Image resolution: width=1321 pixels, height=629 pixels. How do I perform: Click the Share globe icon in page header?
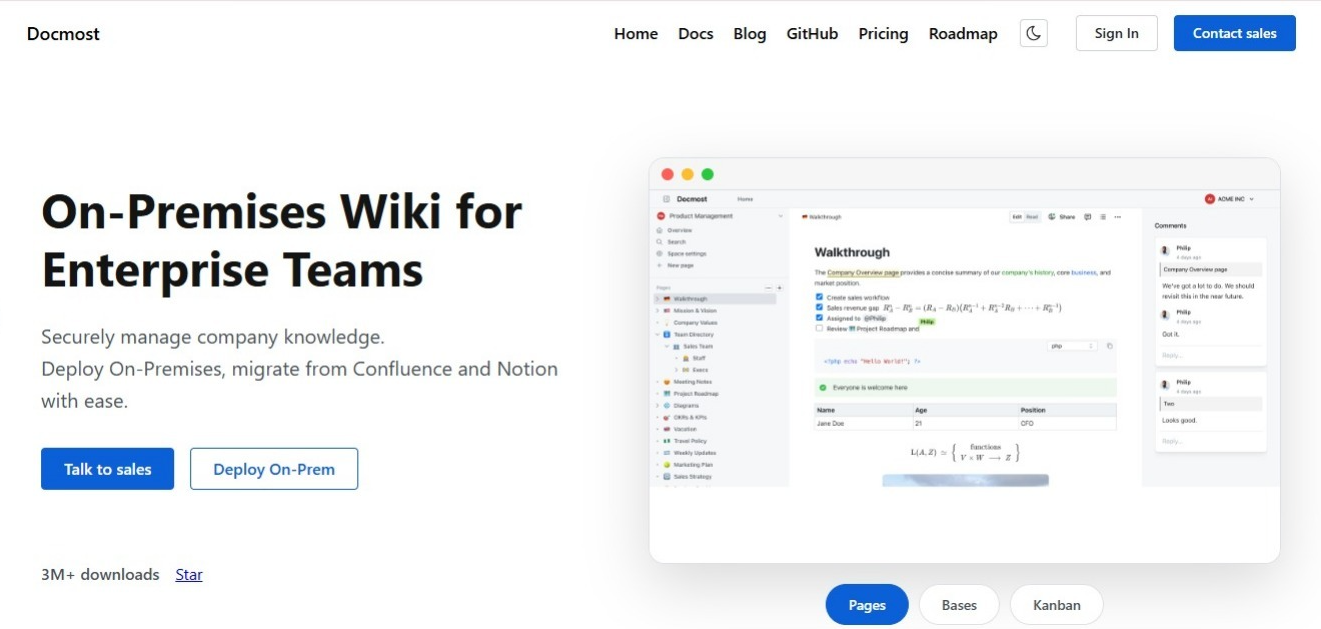coord(1052,216)
